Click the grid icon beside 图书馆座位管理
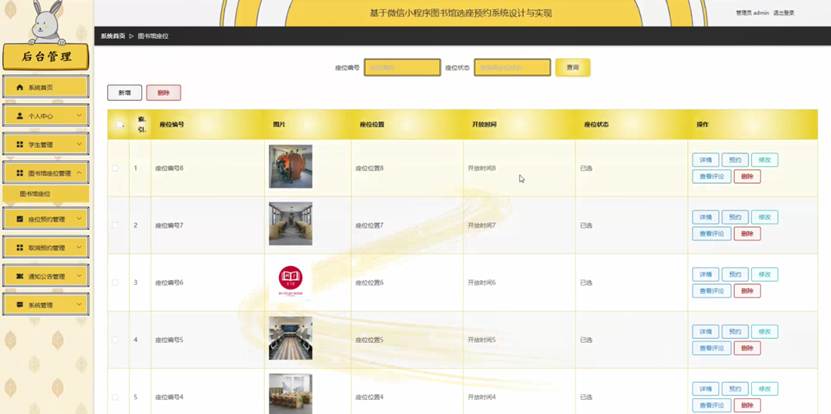 click(x=20, y=173)
